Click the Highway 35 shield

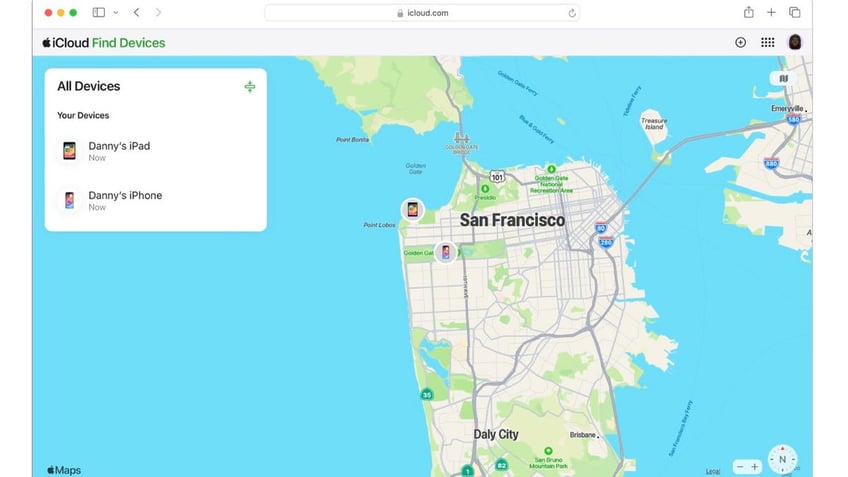point(427,394)
